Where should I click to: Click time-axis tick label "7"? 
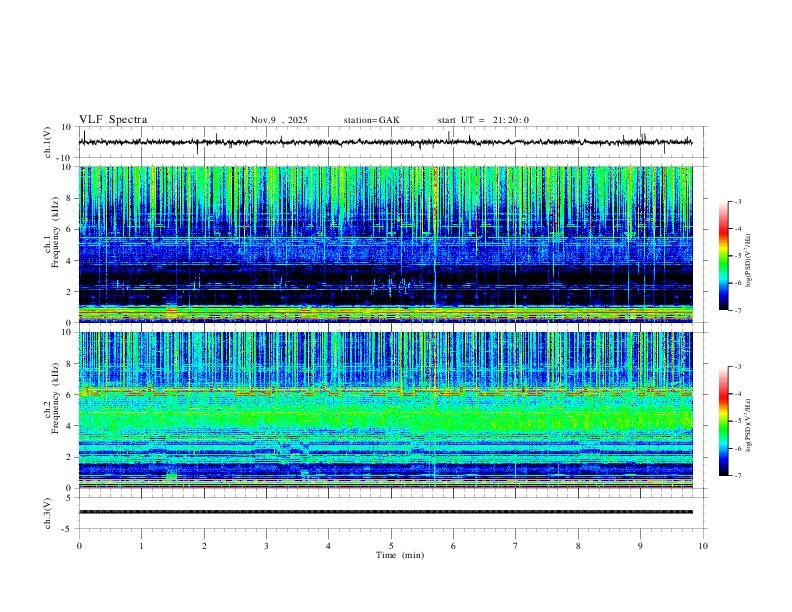pyautogui.click(x=516, y=546)
